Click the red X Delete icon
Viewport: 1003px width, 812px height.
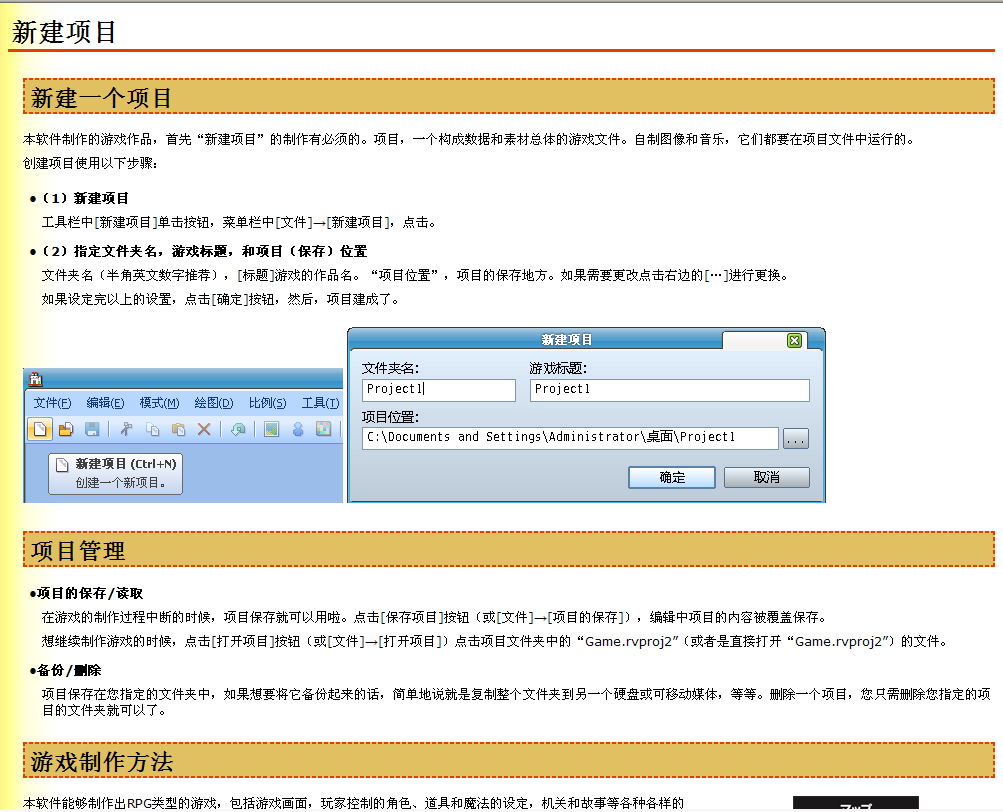[204, 429]
